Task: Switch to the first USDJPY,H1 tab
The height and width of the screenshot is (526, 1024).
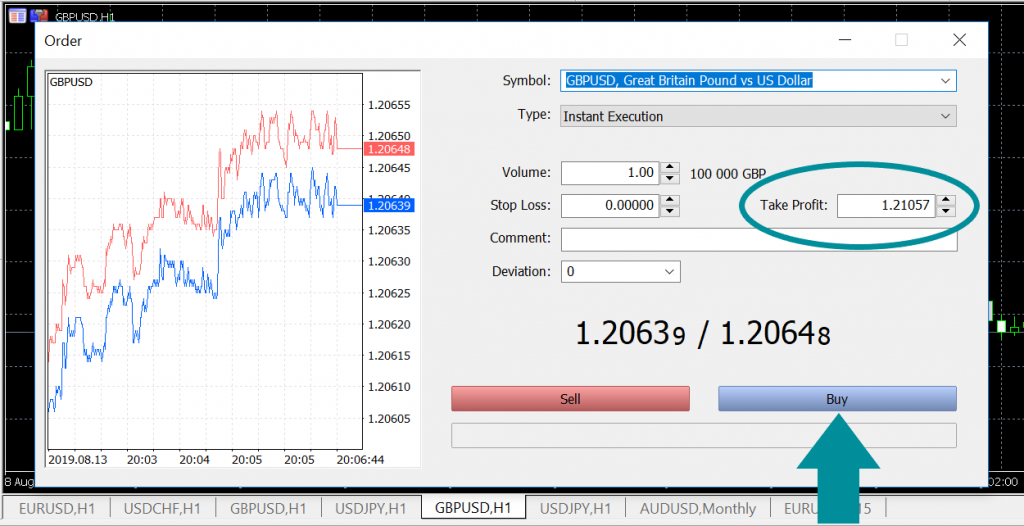Action: click(x=370, y=508)
